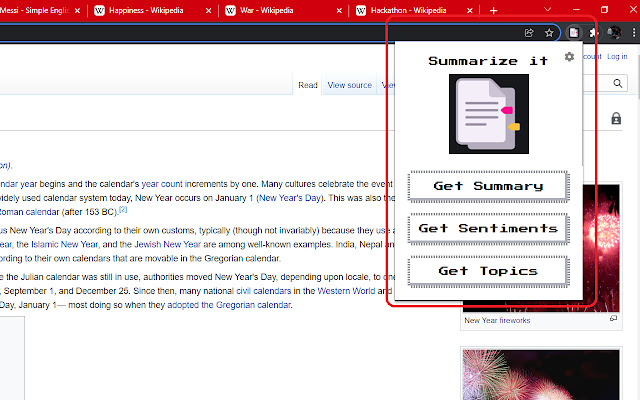640x400 pixels.
Task: Click the Summarize it document logo
Action: click(x=489, y=114)
